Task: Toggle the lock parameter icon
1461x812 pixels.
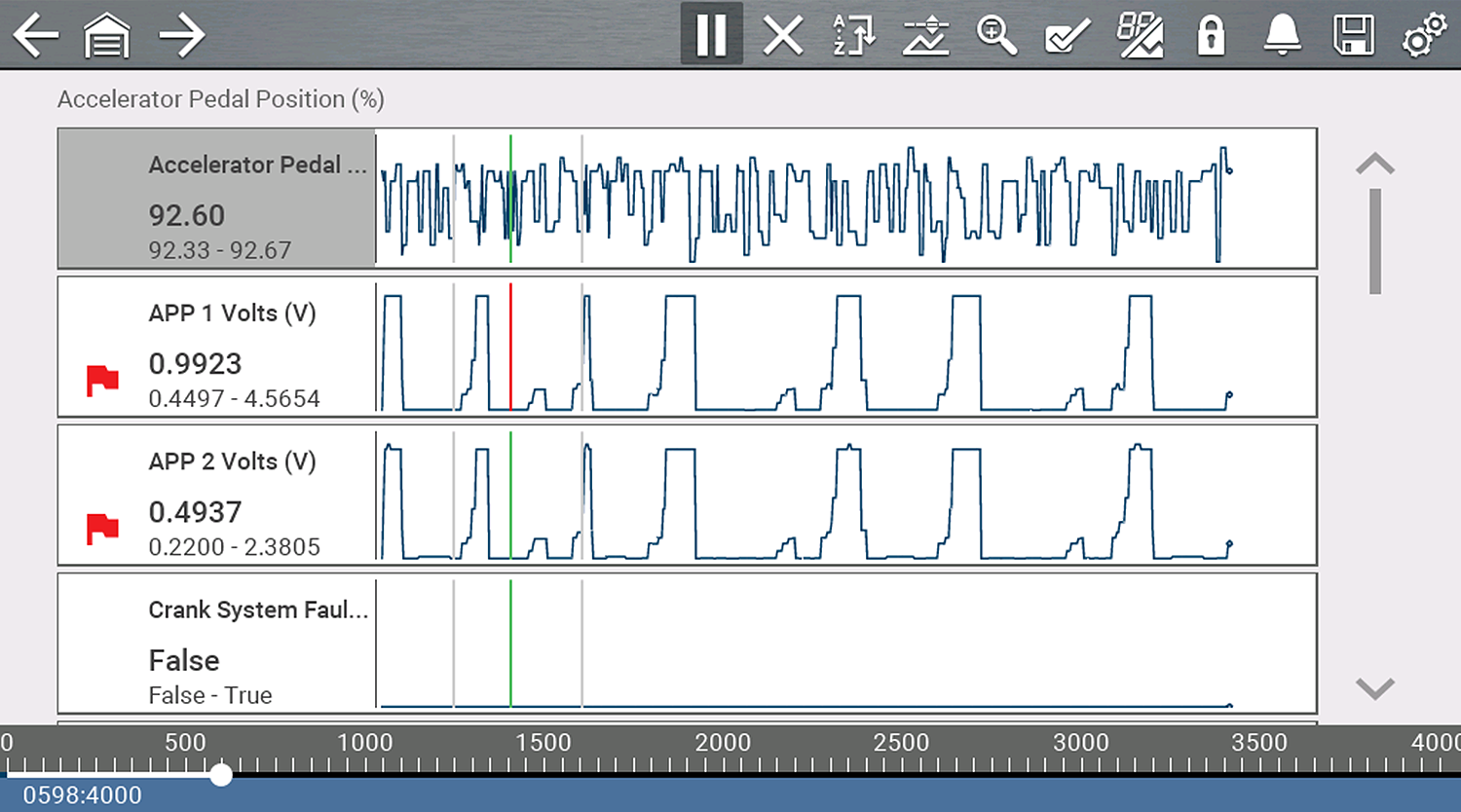Action: [x=1211, y=36]
